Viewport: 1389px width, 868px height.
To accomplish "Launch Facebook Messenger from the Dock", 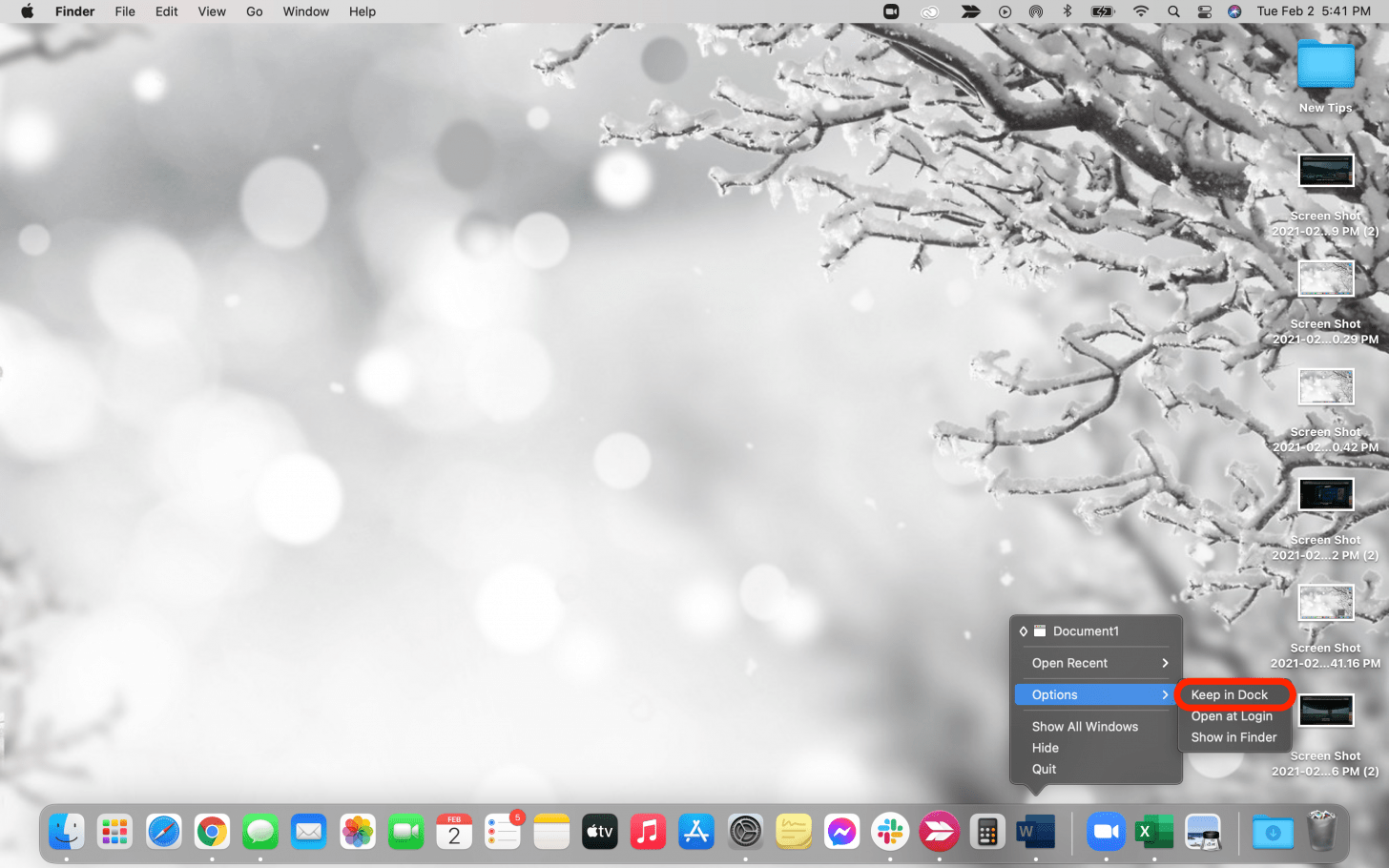I will [x=841, y=831].
